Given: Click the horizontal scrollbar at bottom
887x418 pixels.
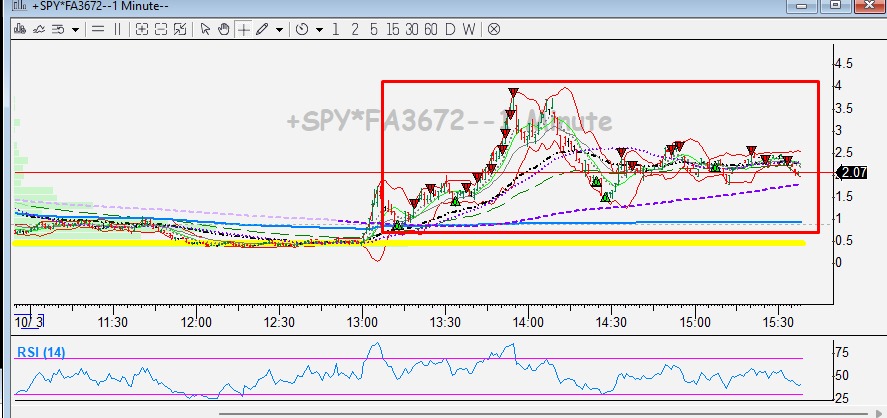Looking at the screenshot, I should click(541, 414).
